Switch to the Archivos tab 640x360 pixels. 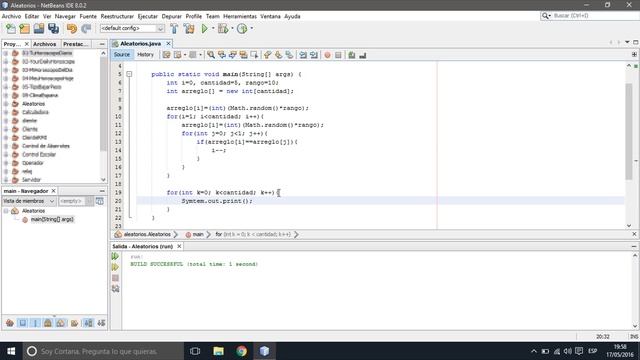44,44
